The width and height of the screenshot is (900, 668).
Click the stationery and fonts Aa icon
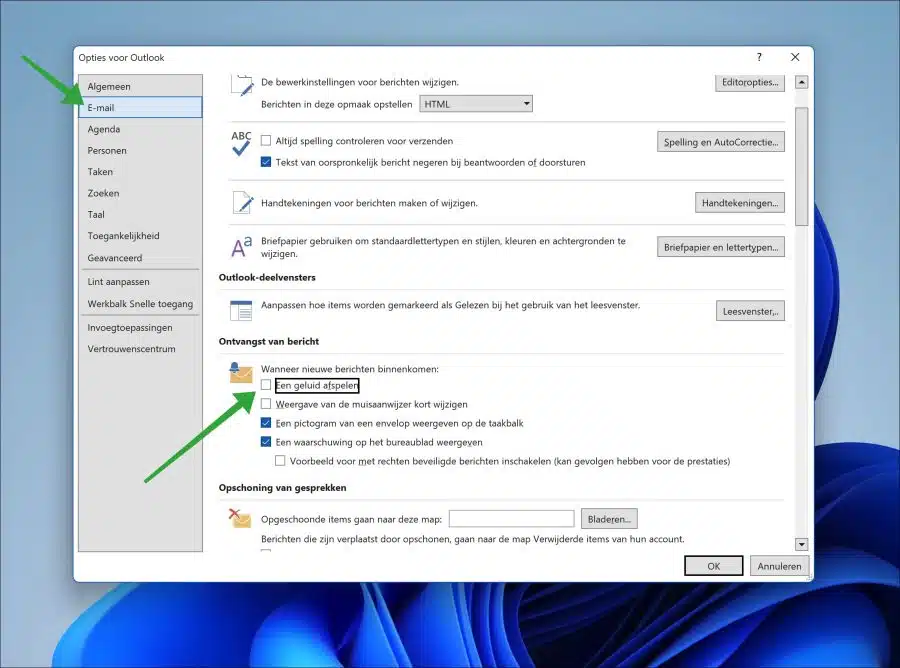point(242,247)
